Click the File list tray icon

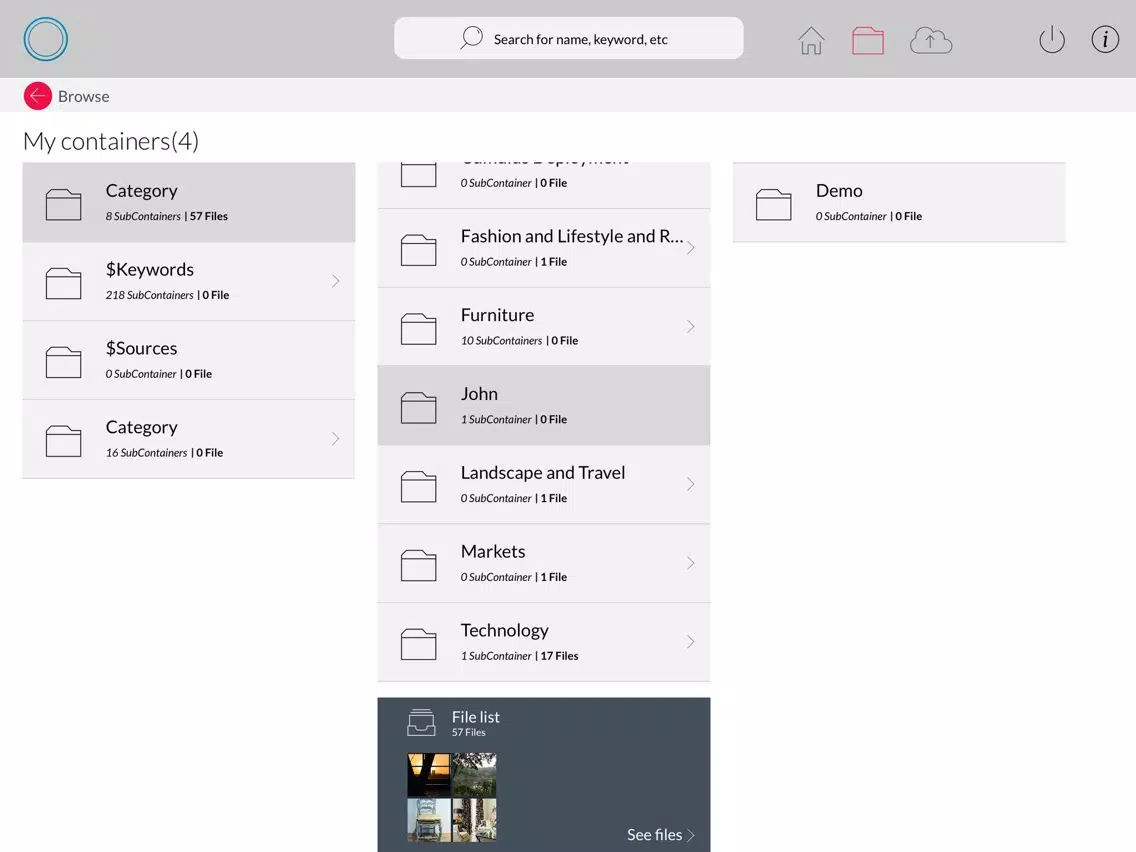(421, 722)
